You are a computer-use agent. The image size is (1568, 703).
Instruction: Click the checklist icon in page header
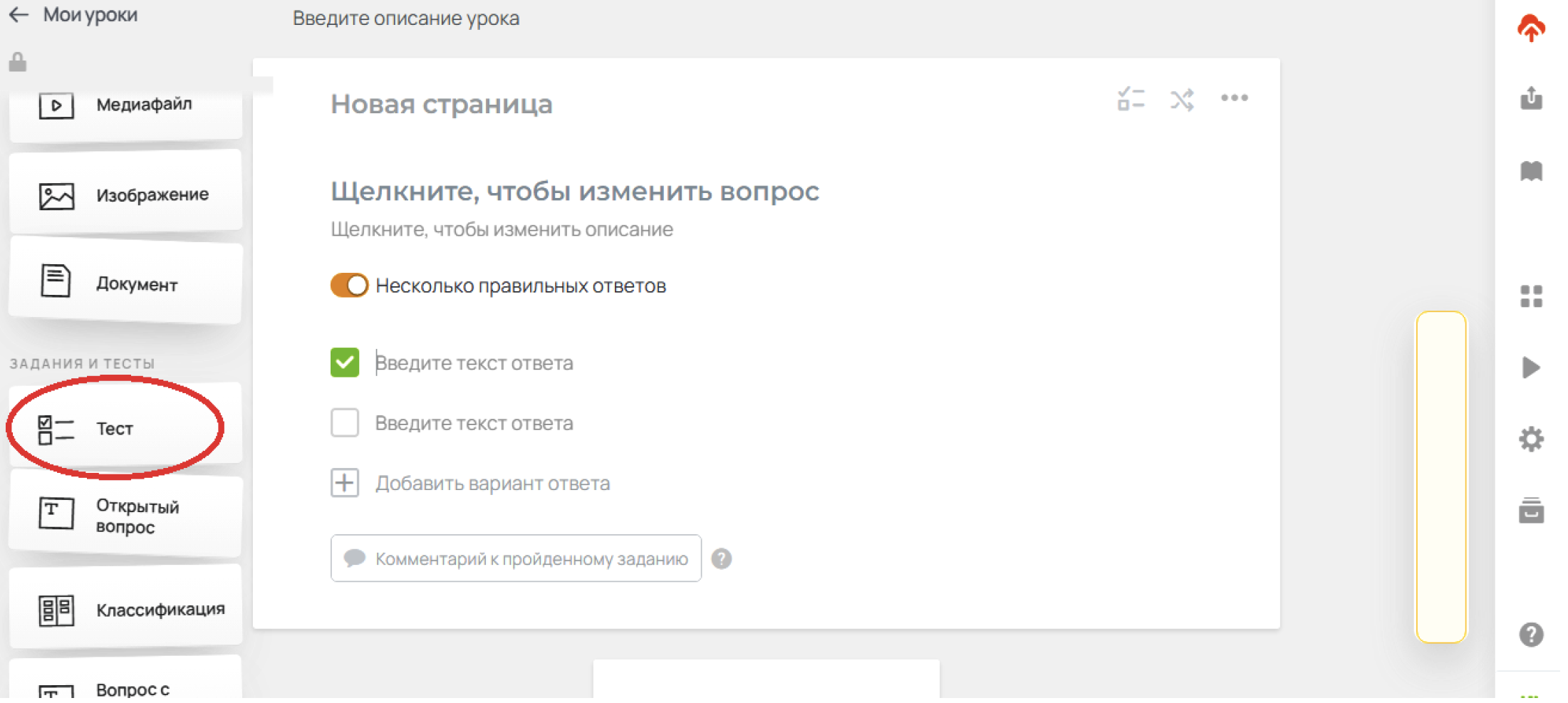click(x=1131, y=100)
